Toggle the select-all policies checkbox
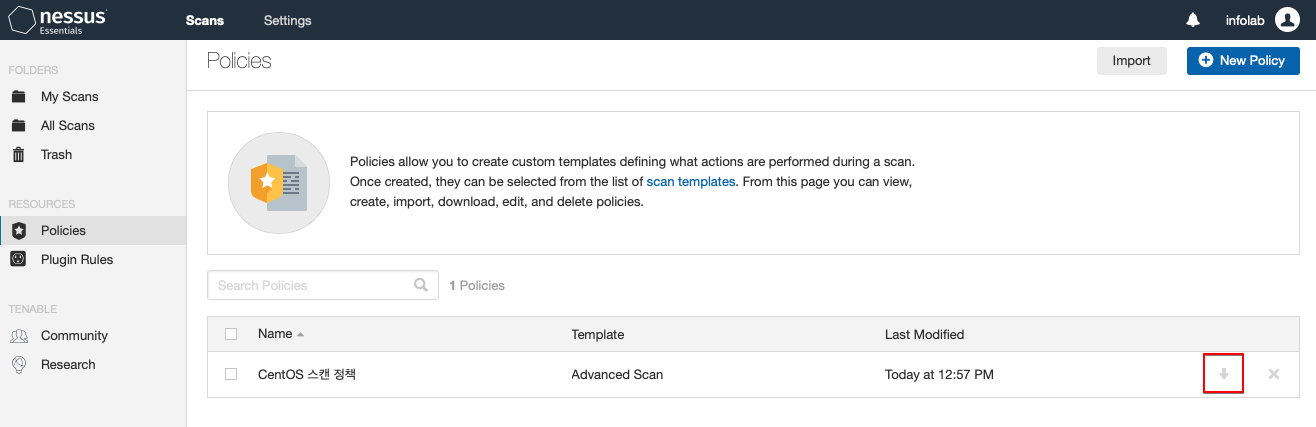This screenshot has width=1316, height=427. point(231,334)
